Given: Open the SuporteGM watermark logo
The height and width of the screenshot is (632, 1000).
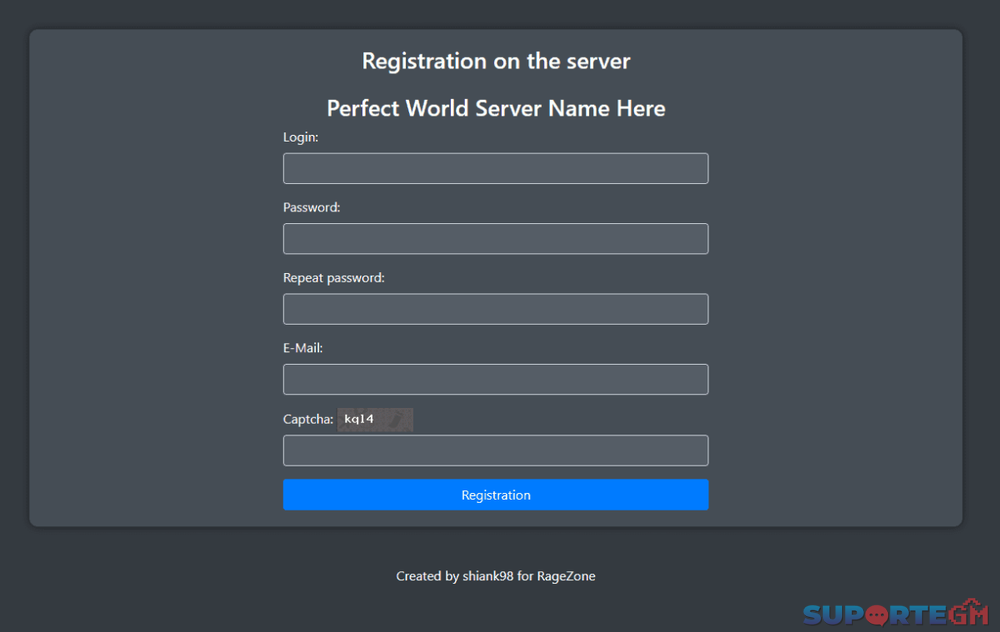Looking at the screenshot, I should click(x=896, y=614).
